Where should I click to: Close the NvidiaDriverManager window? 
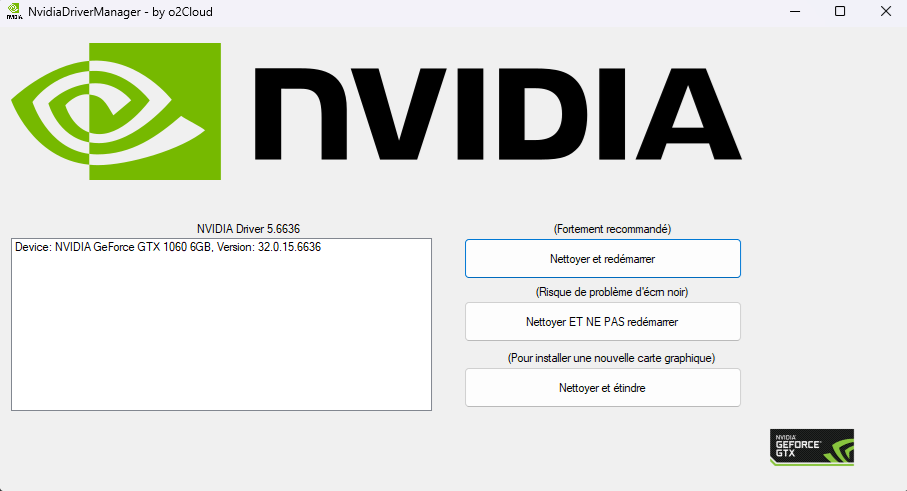click(886, 12)
